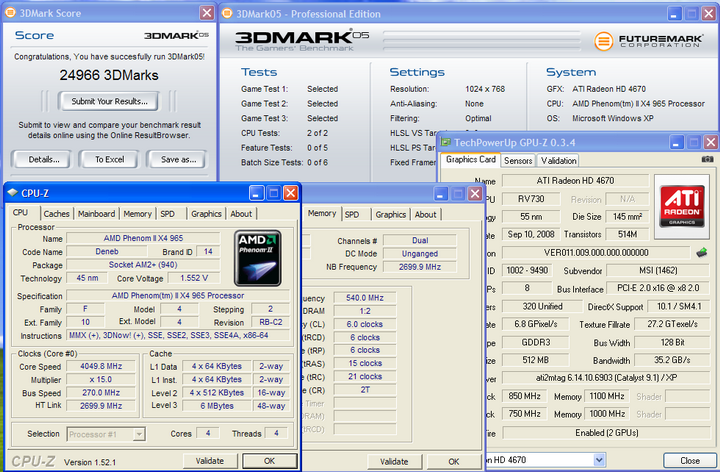Open the Processor #1 selection dropdown

click(139, 434)
